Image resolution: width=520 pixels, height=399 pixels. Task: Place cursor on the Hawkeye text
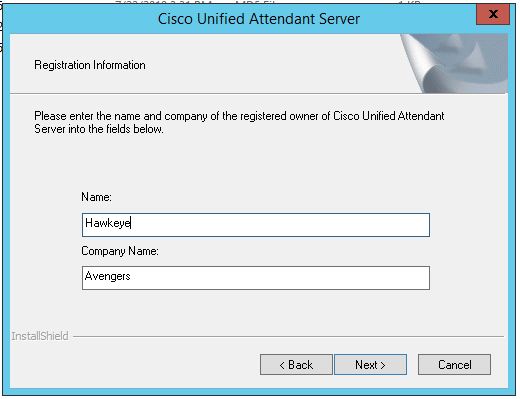tap(108, 223)
